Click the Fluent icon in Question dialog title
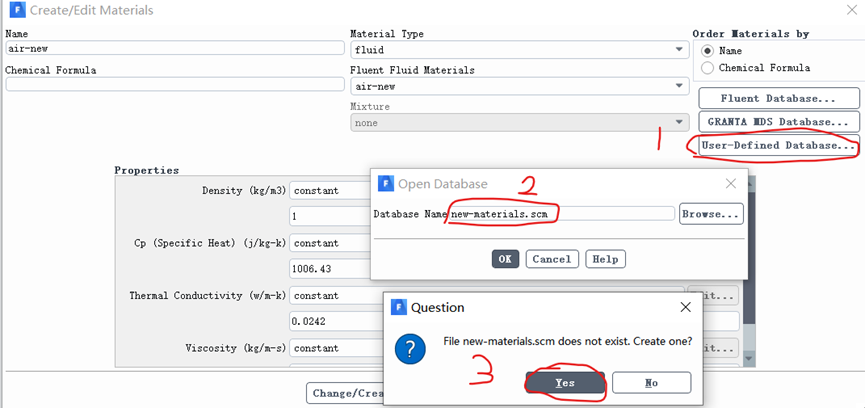865x408 pixels. pyautogui.click(x=398, y=308)
